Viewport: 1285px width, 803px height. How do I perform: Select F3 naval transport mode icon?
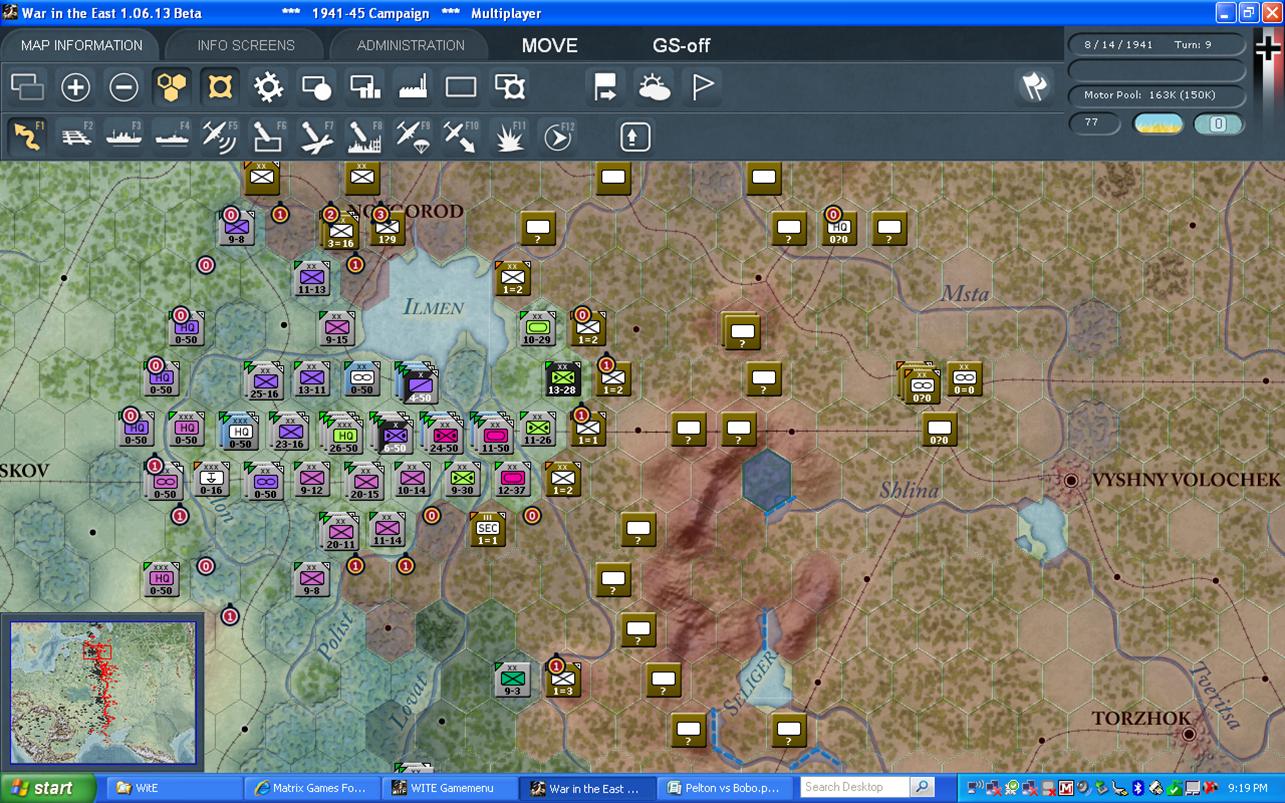[x=124, y=136]
